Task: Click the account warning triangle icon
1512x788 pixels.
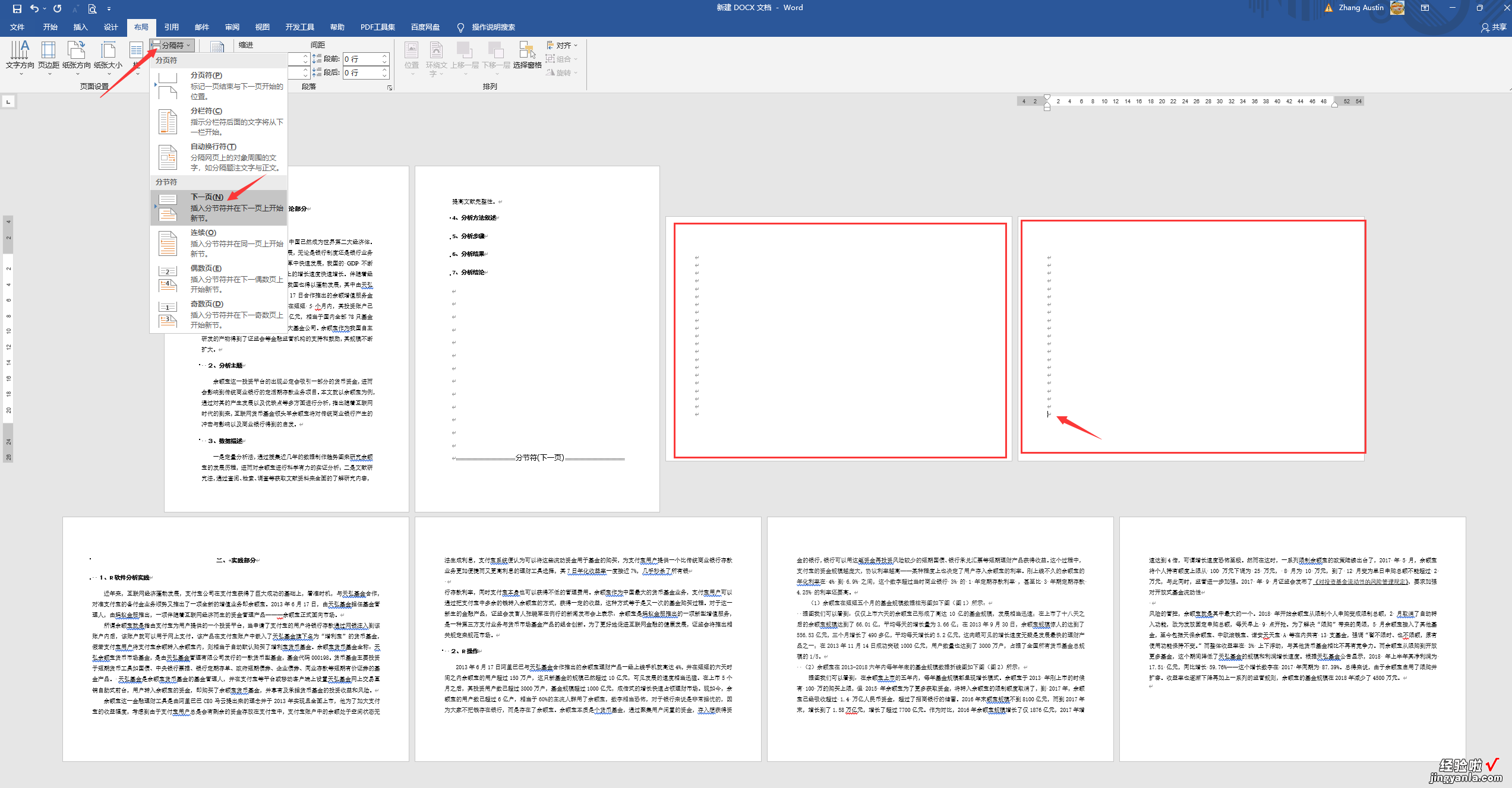Action: coord(1328,8)
